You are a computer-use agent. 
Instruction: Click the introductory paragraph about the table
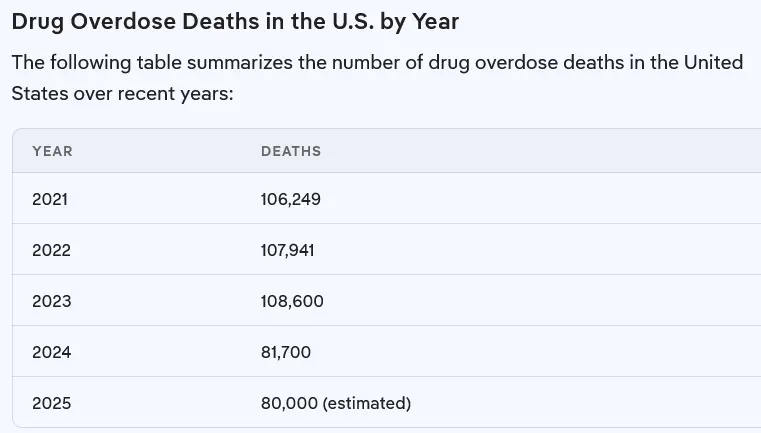click(377, 78)
